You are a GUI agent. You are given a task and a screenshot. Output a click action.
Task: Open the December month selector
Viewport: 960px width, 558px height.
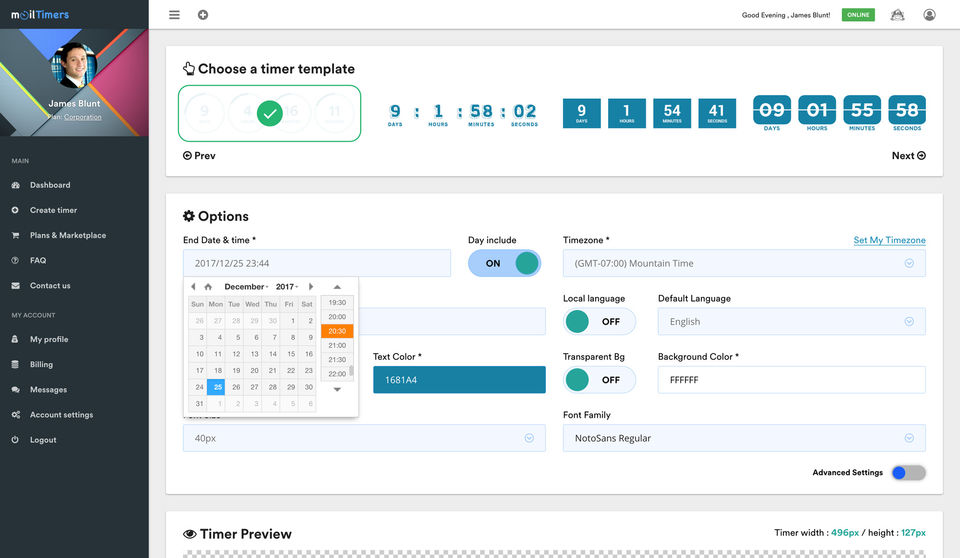pyautogui.click(x=246, y=287)
